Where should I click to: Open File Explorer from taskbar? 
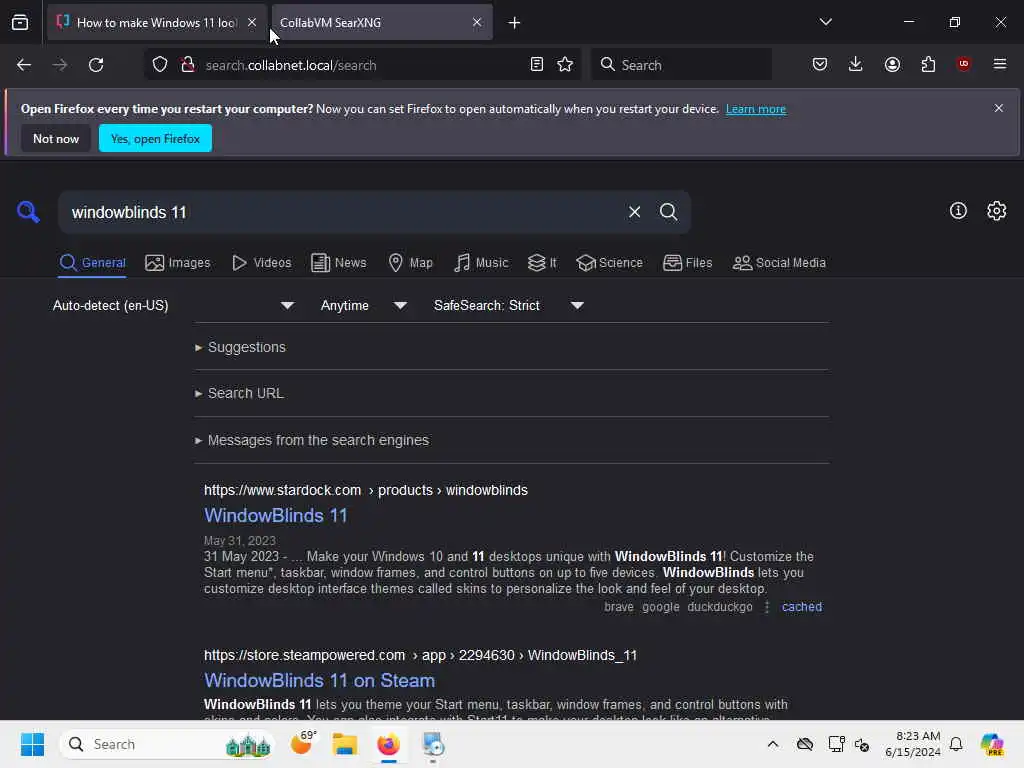click(x=344, y=744)
